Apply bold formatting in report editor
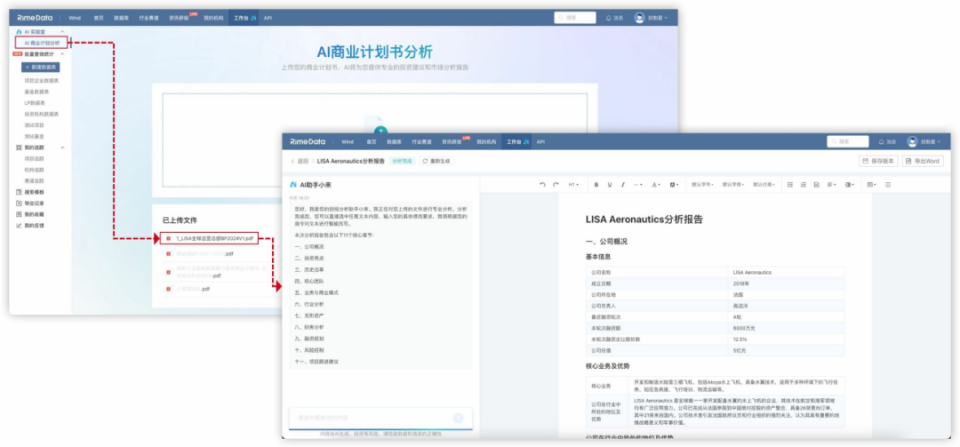Image resolution: width=960 pixels, height=447 pixels. click(x=596, y=184)
